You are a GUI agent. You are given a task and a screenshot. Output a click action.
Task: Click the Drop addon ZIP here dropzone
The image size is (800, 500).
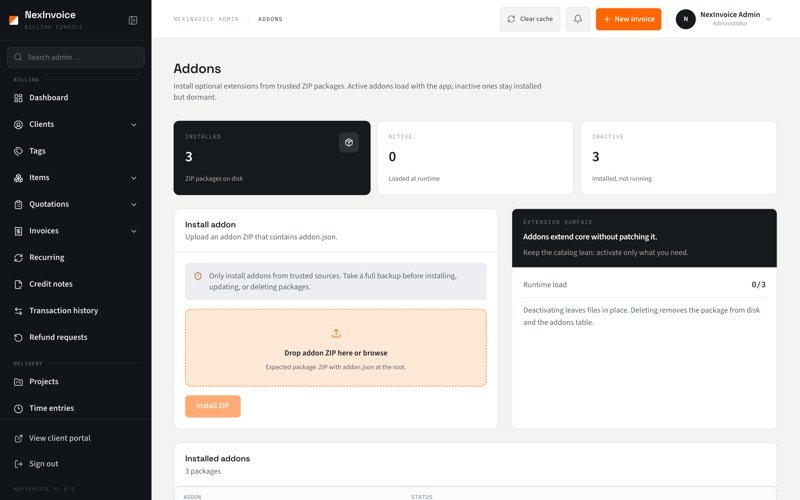336,347
